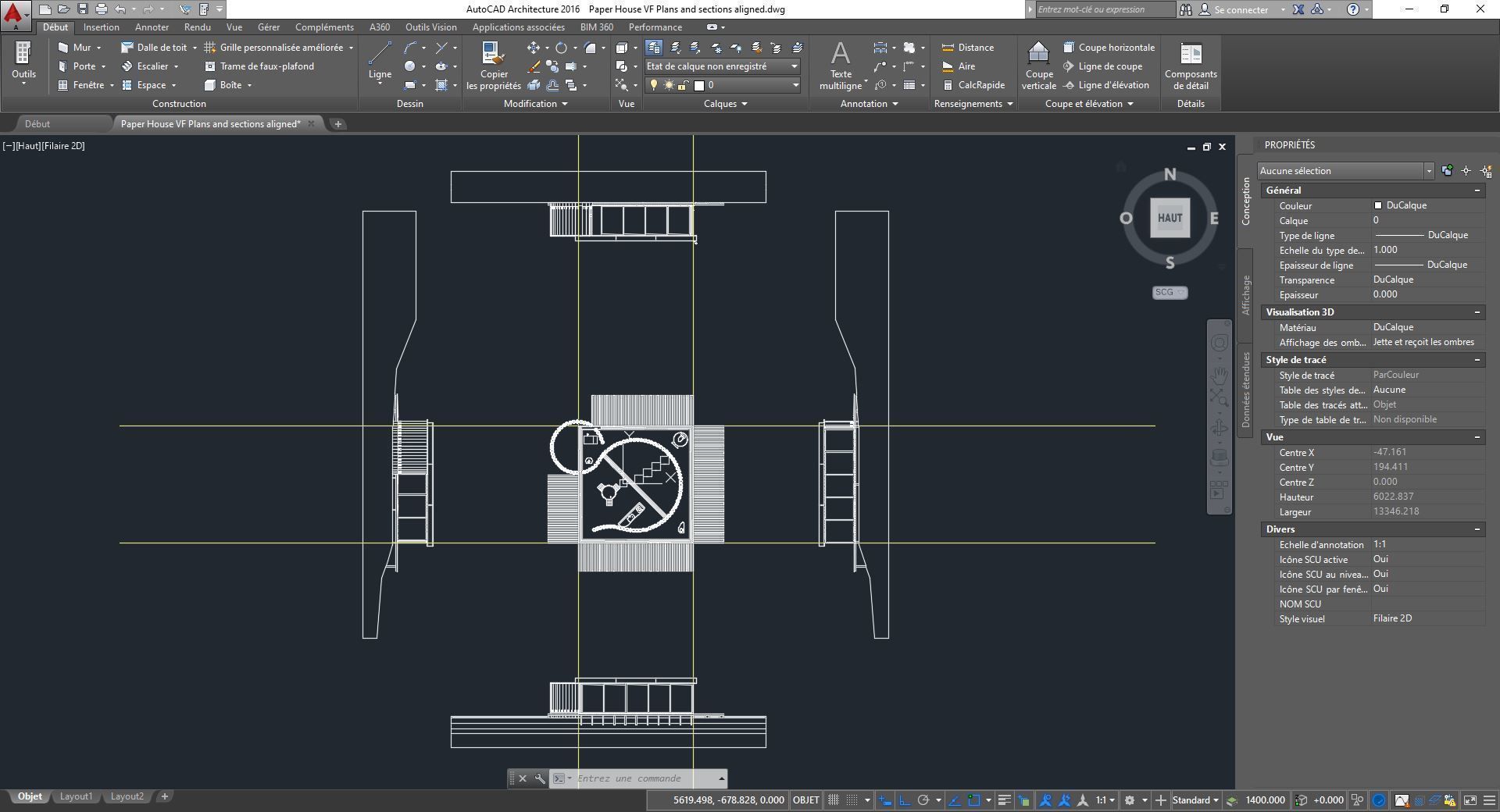Click the Escalier stair tool
This screenshot has height=812, width=1500.
[150, 66]
